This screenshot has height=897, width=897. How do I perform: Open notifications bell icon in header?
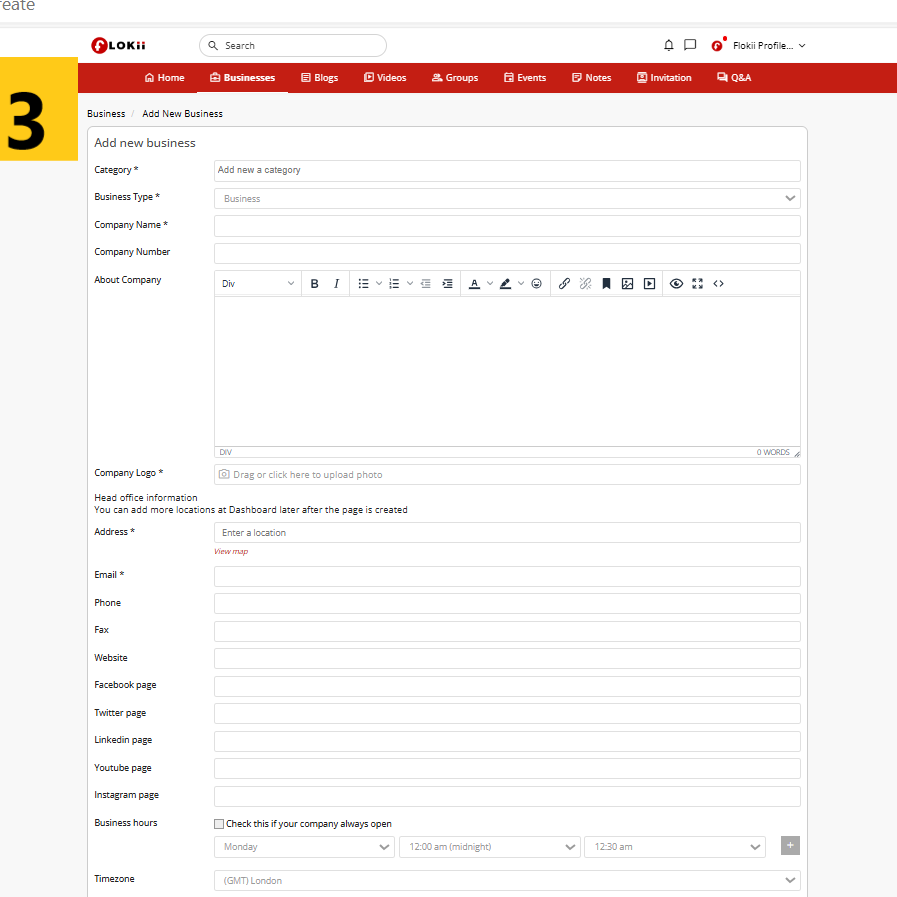tap(669, 46)
